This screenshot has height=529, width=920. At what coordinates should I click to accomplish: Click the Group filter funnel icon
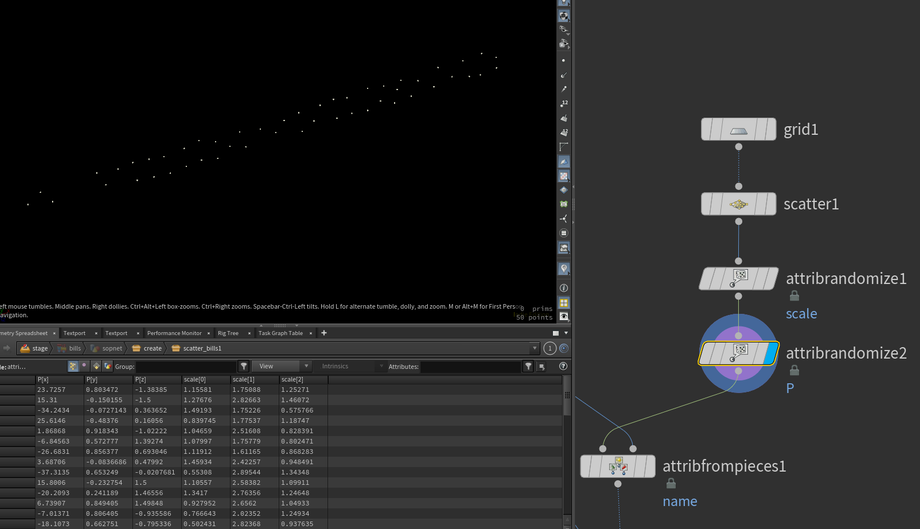point(244,367)
